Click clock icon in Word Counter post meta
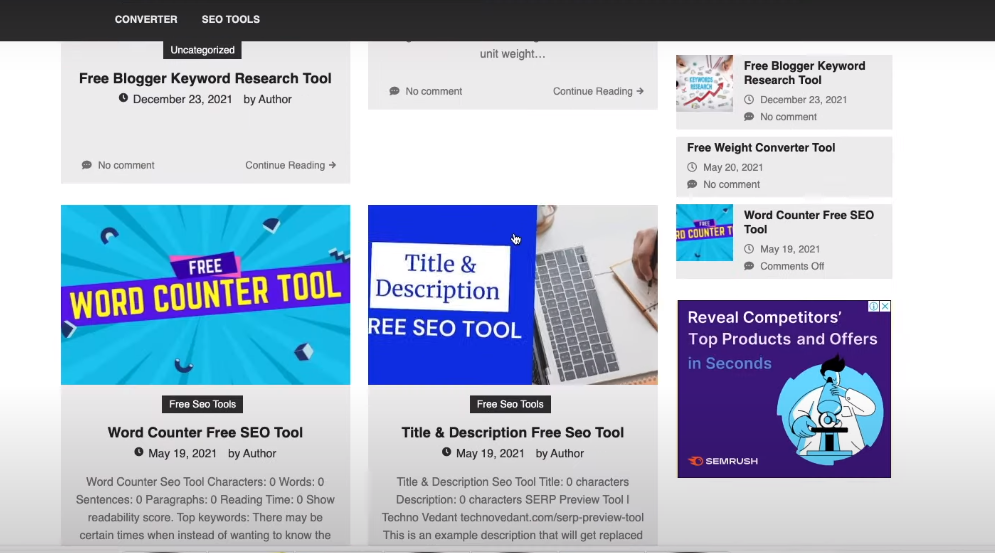Screen dimensions: 995x553 (x=138, y=453)
